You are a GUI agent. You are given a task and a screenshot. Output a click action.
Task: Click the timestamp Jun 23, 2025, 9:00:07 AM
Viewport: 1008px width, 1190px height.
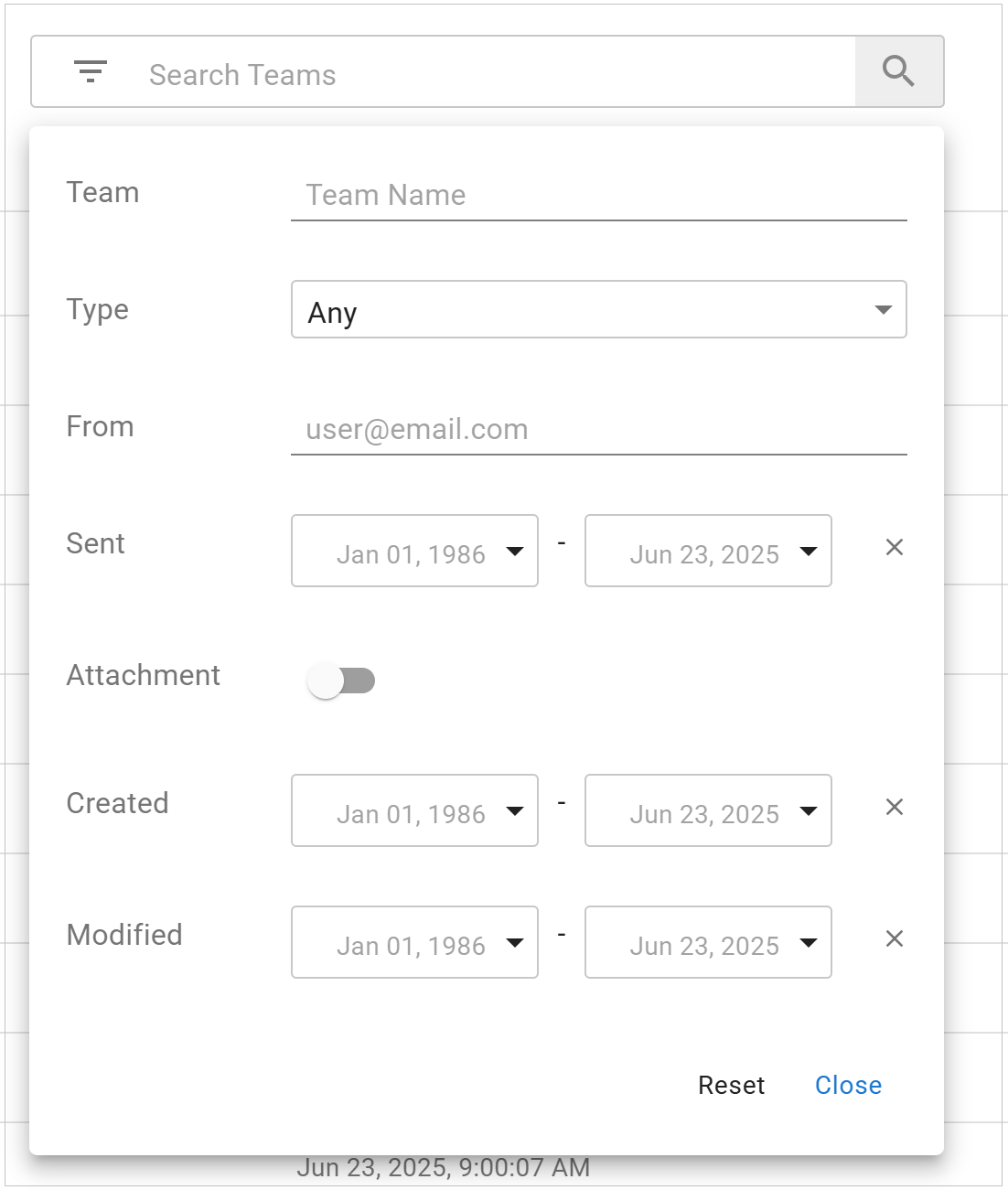(x=443, y=1168)
